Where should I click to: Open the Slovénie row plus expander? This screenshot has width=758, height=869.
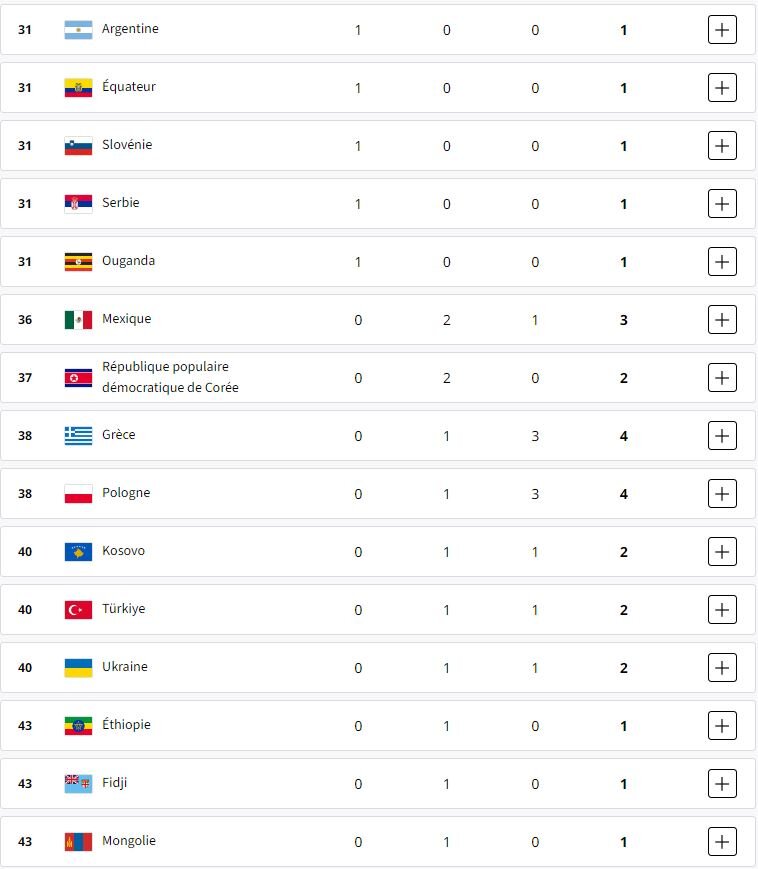coord(722,146)
